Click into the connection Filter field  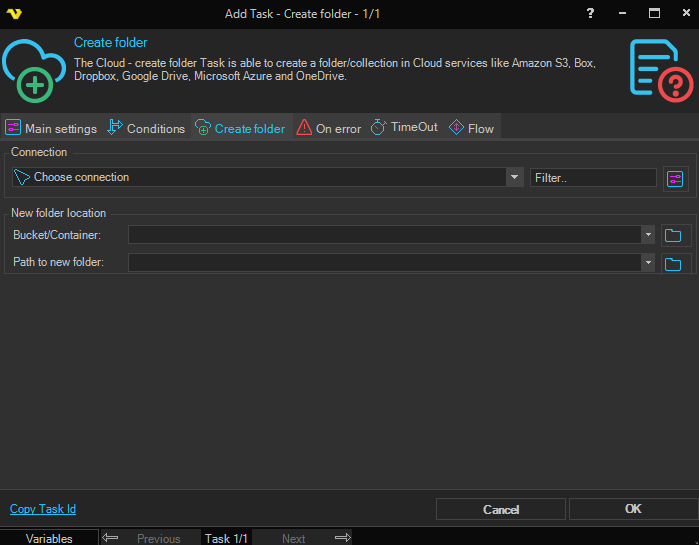pyautogui.click(x=592, y=177)
